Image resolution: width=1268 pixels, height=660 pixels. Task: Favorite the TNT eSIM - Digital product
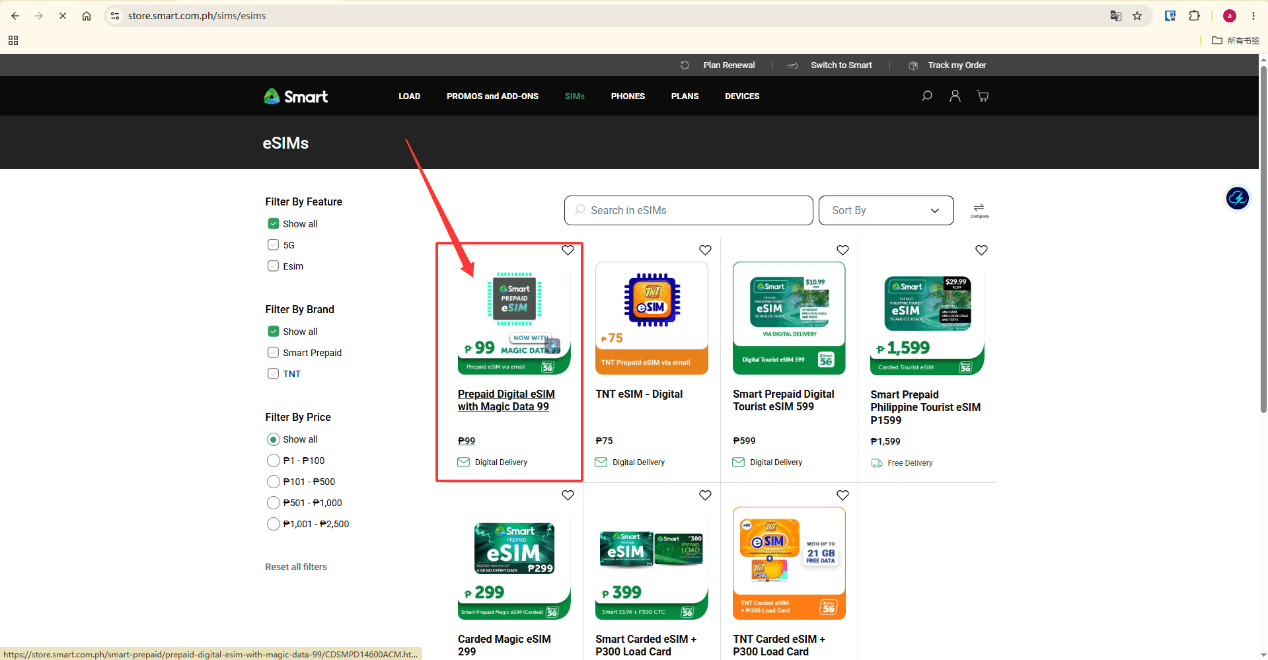[x=705, y=250]
